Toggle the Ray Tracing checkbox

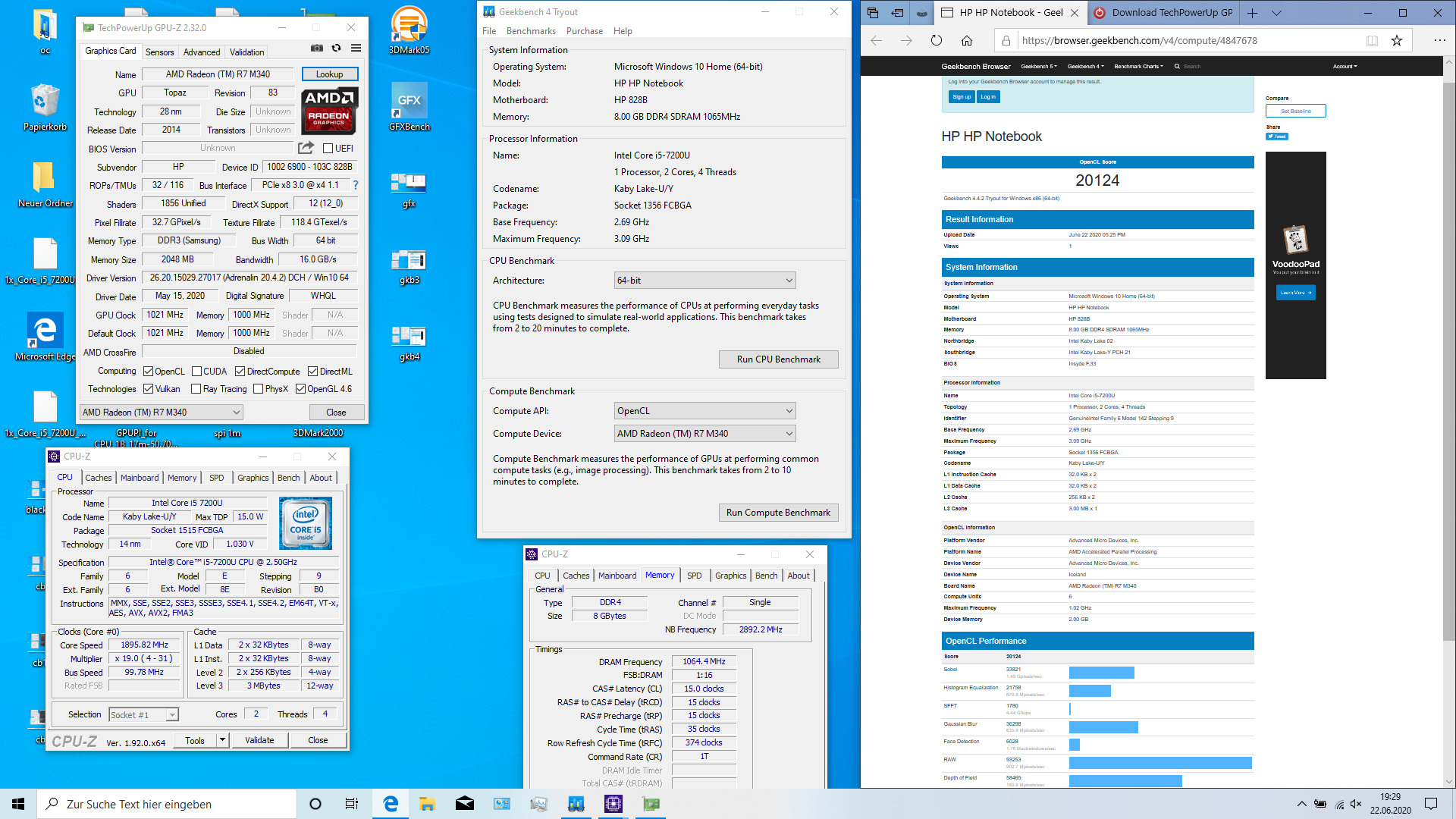pyautogui.click(x=196, y=389)
